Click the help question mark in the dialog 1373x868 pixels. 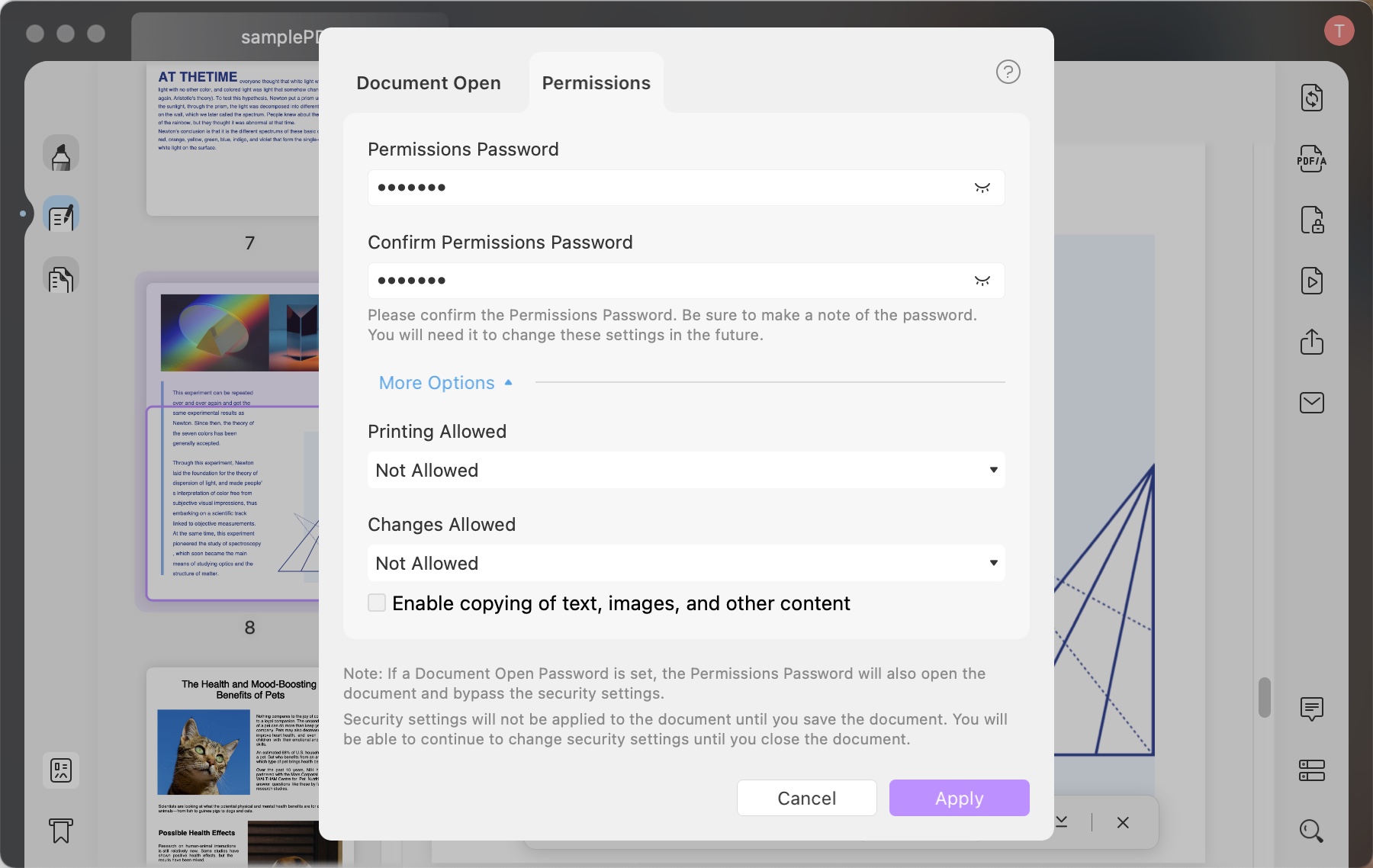pyautogui.click(x=1008, y=71)
